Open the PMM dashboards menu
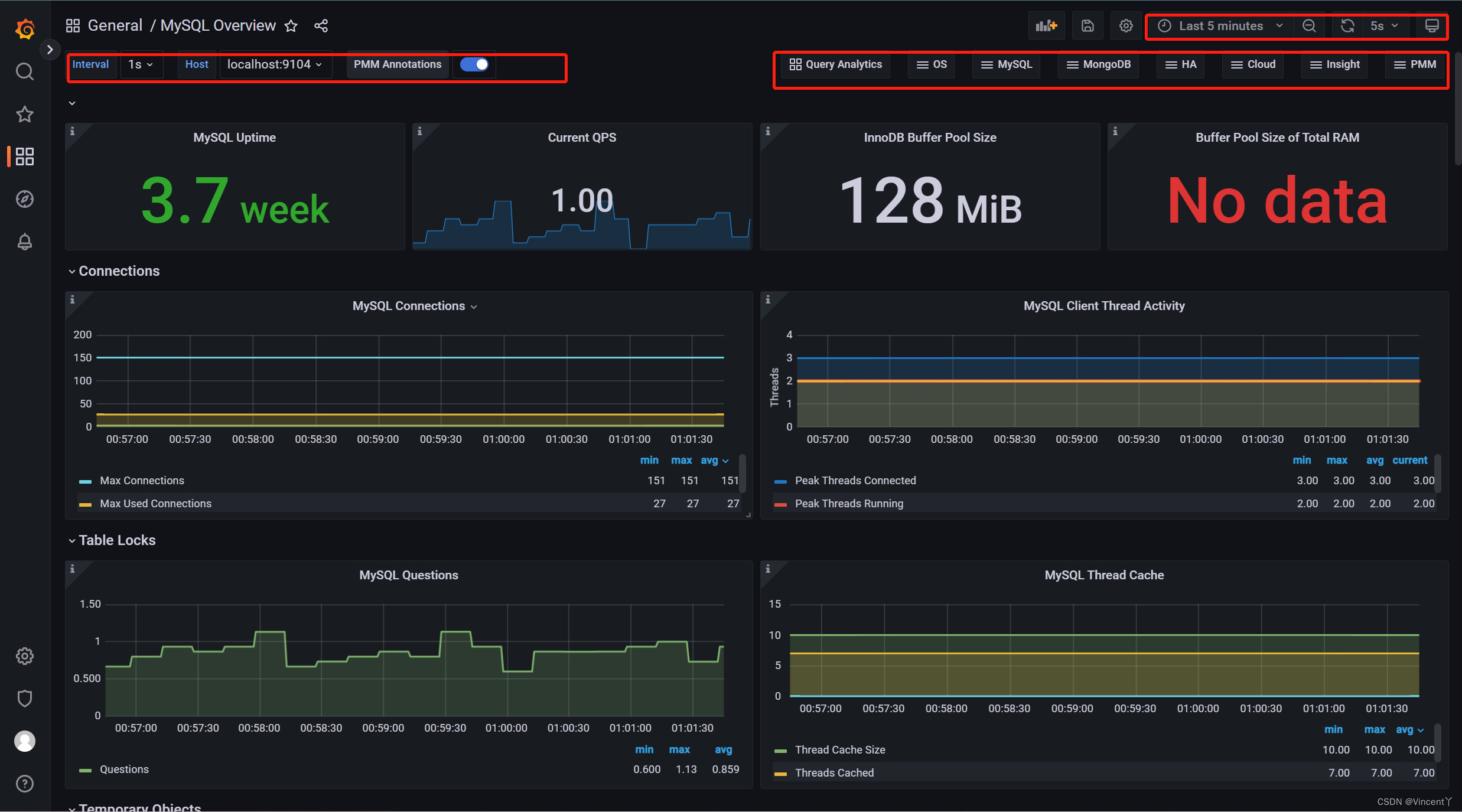 [1415, 64]
